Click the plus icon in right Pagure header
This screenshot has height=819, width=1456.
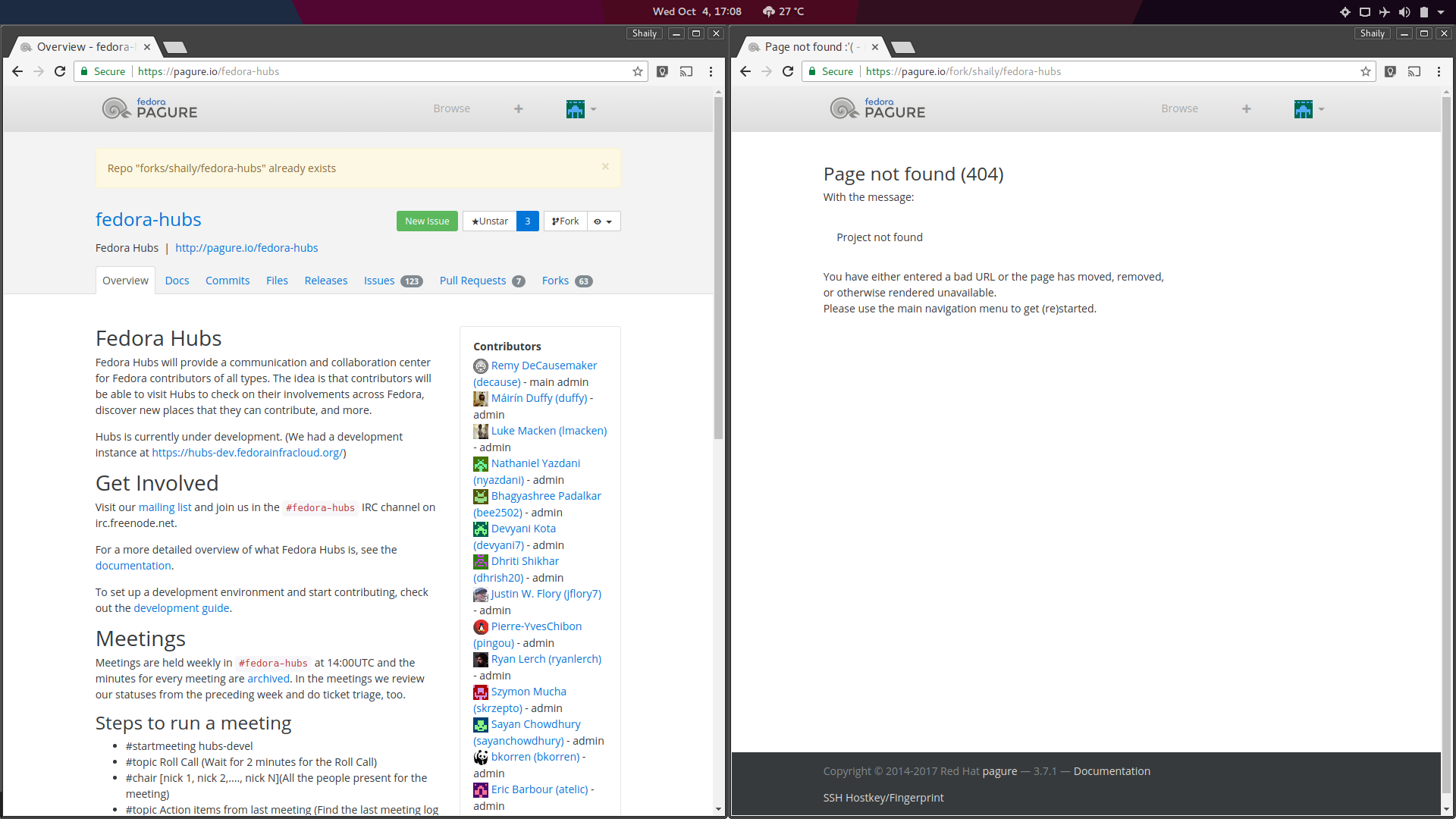1247,109
